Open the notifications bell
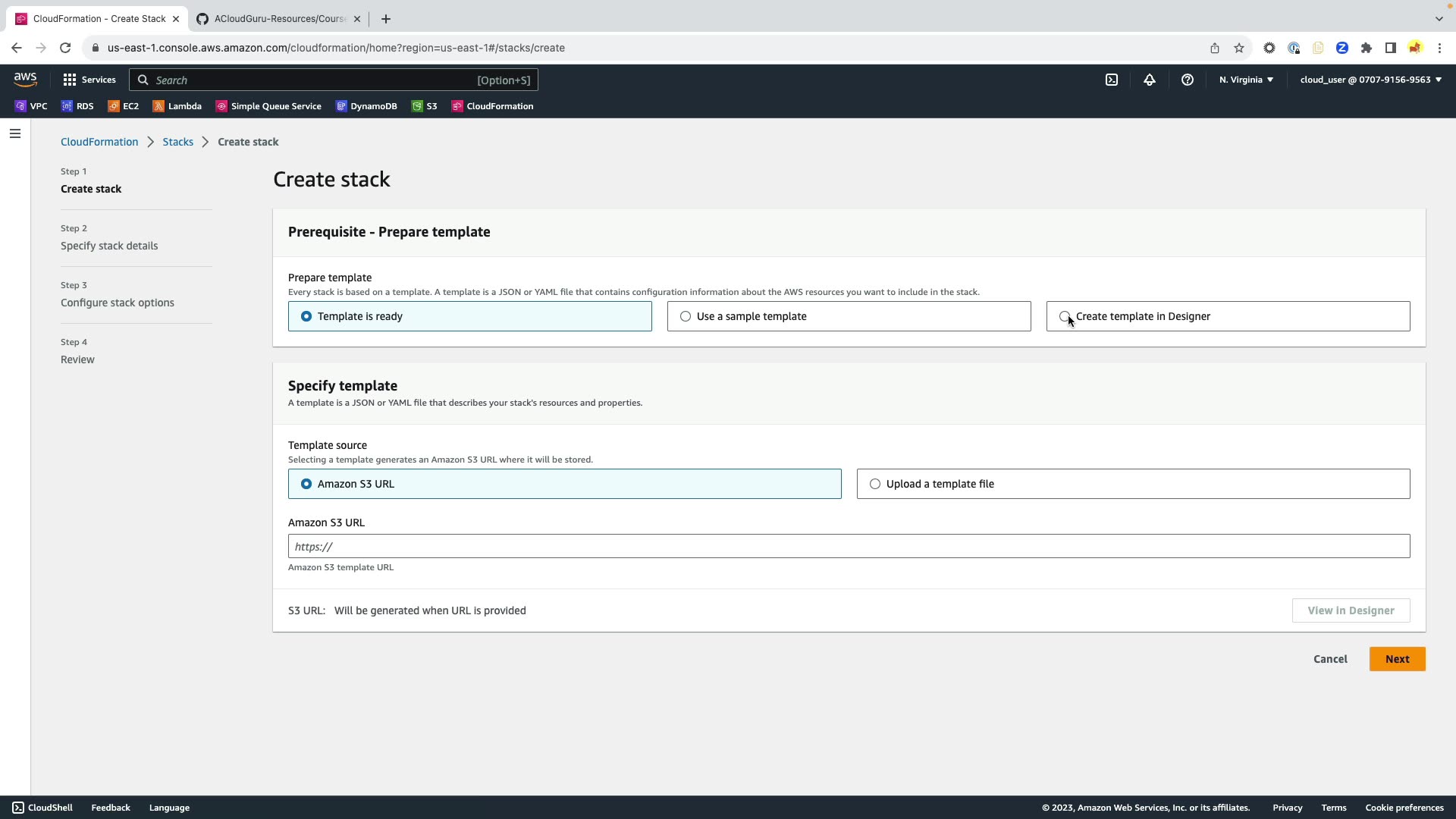Screen dimensions: 1456x819 click(x=1149, y=80)
